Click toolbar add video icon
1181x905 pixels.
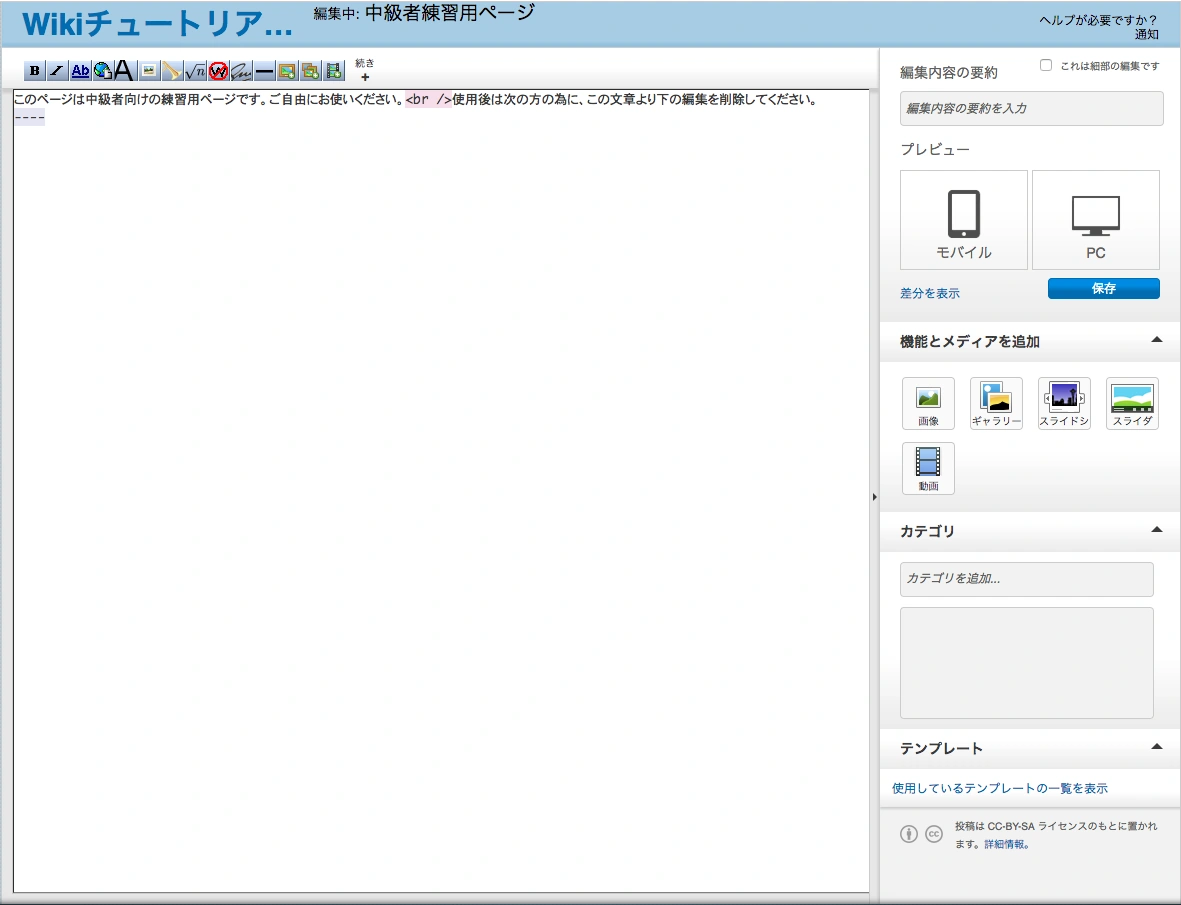tap(334, 71)
